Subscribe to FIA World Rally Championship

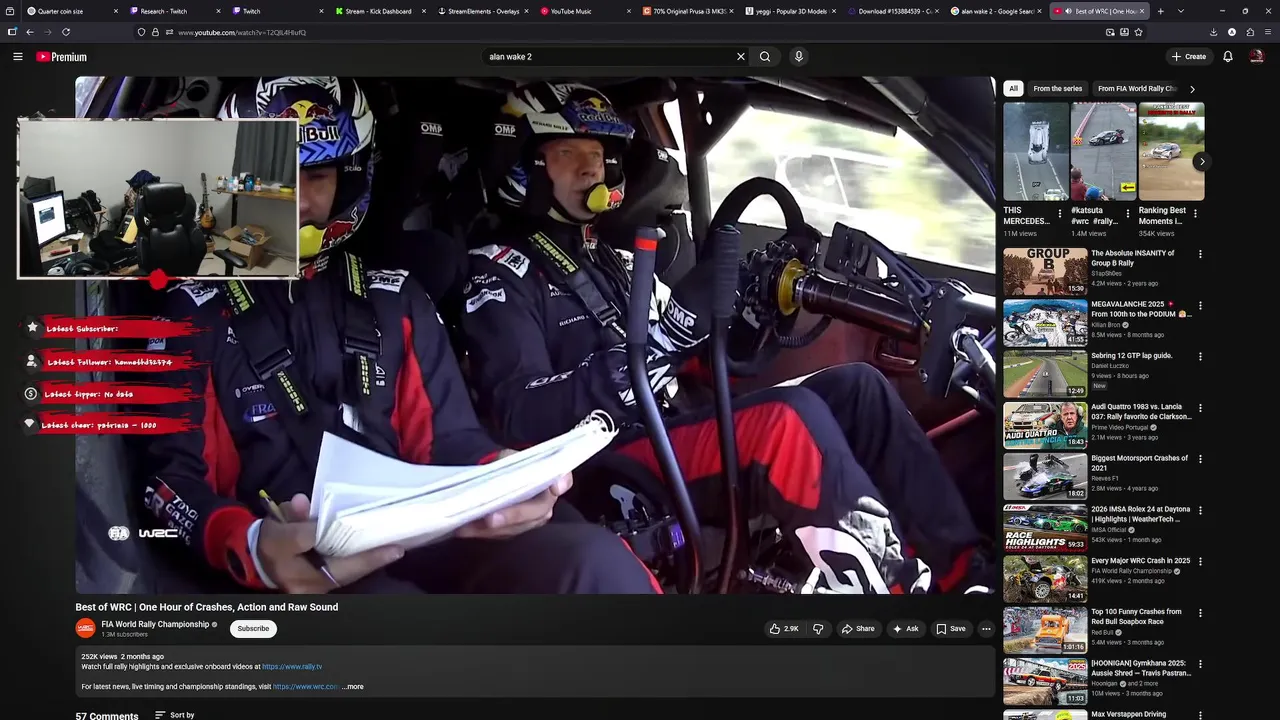[253, 629]
